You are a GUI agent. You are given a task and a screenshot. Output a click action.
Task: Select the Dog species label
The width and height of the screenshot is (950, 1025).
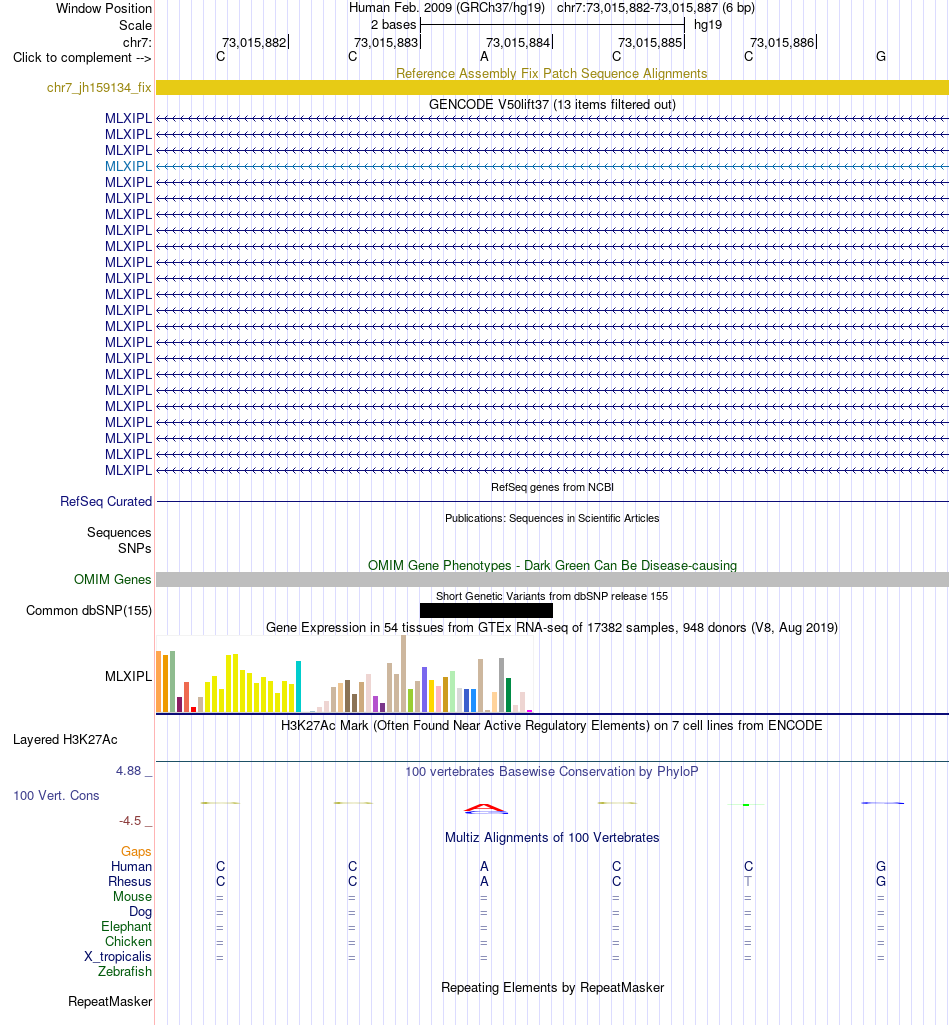[140, 911]
